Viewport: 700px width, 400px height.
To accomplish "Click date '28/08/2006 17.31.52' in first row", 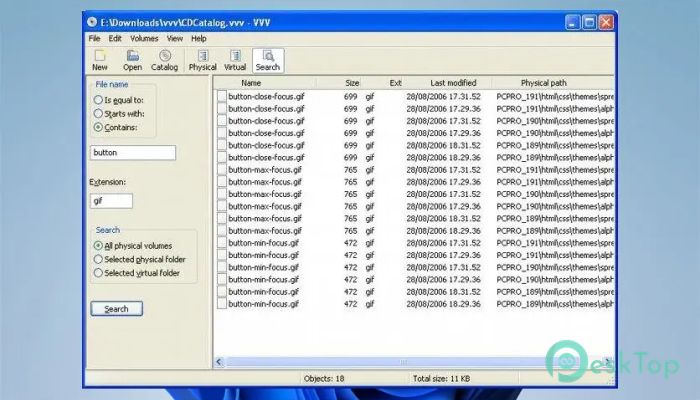I will click(x=443, y=96).
